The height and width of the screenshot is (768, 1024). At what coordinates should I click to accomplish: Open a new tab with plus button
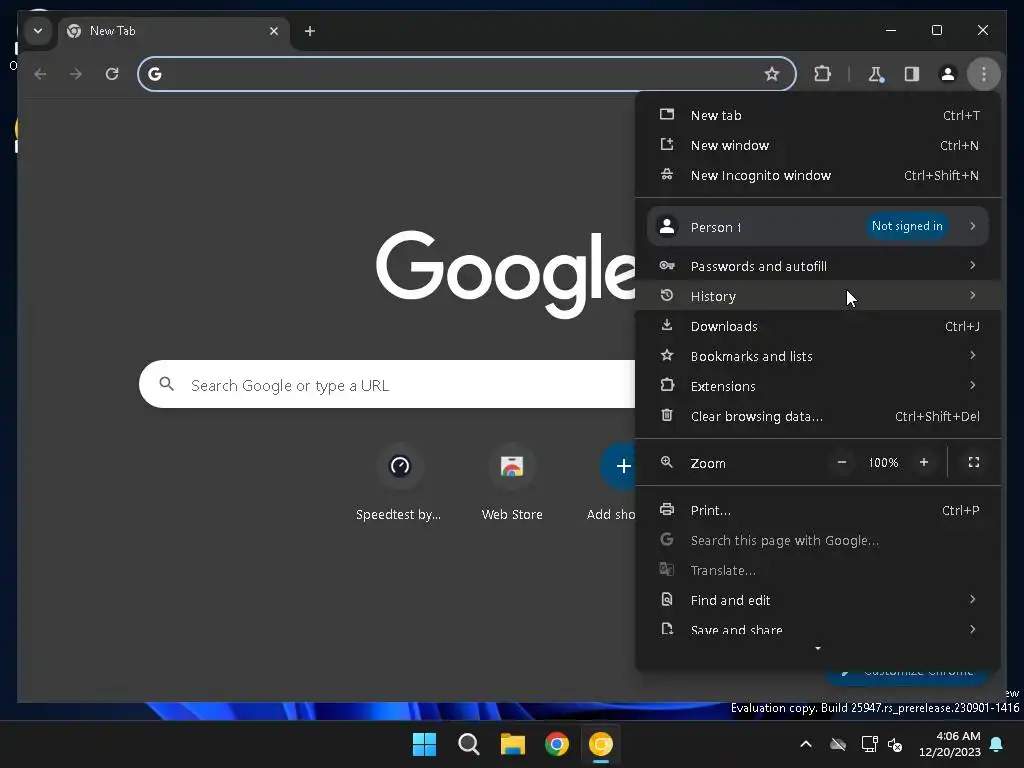310,31
